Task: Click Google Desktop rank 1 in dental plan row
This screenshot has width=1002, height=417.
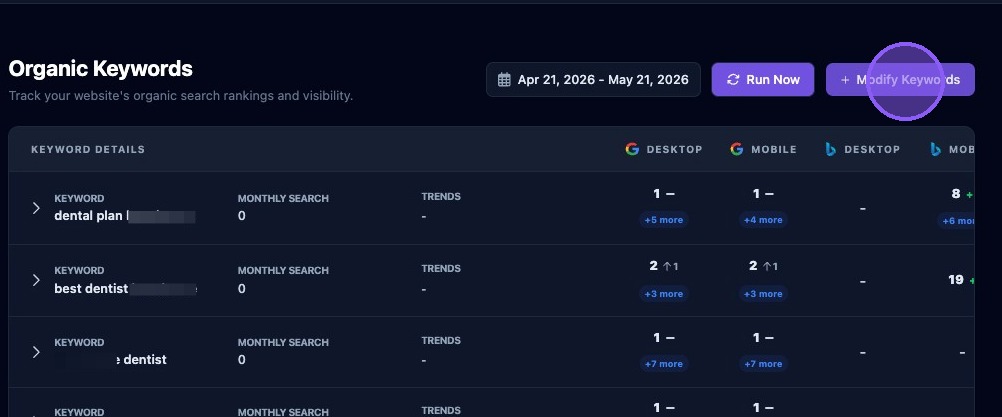Action: [656, 193]
